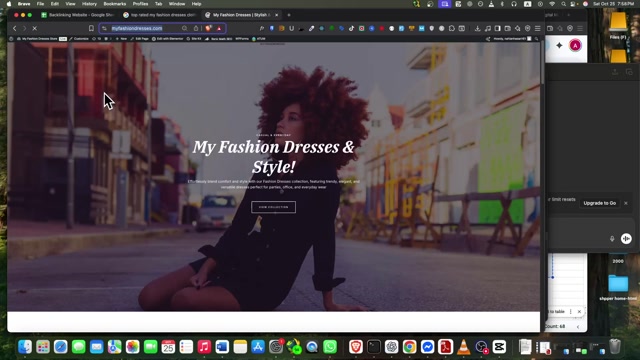Click VIEW COLLECTION button on hero
The width and height of the screenshot is (640, 360).
[273, 207]
